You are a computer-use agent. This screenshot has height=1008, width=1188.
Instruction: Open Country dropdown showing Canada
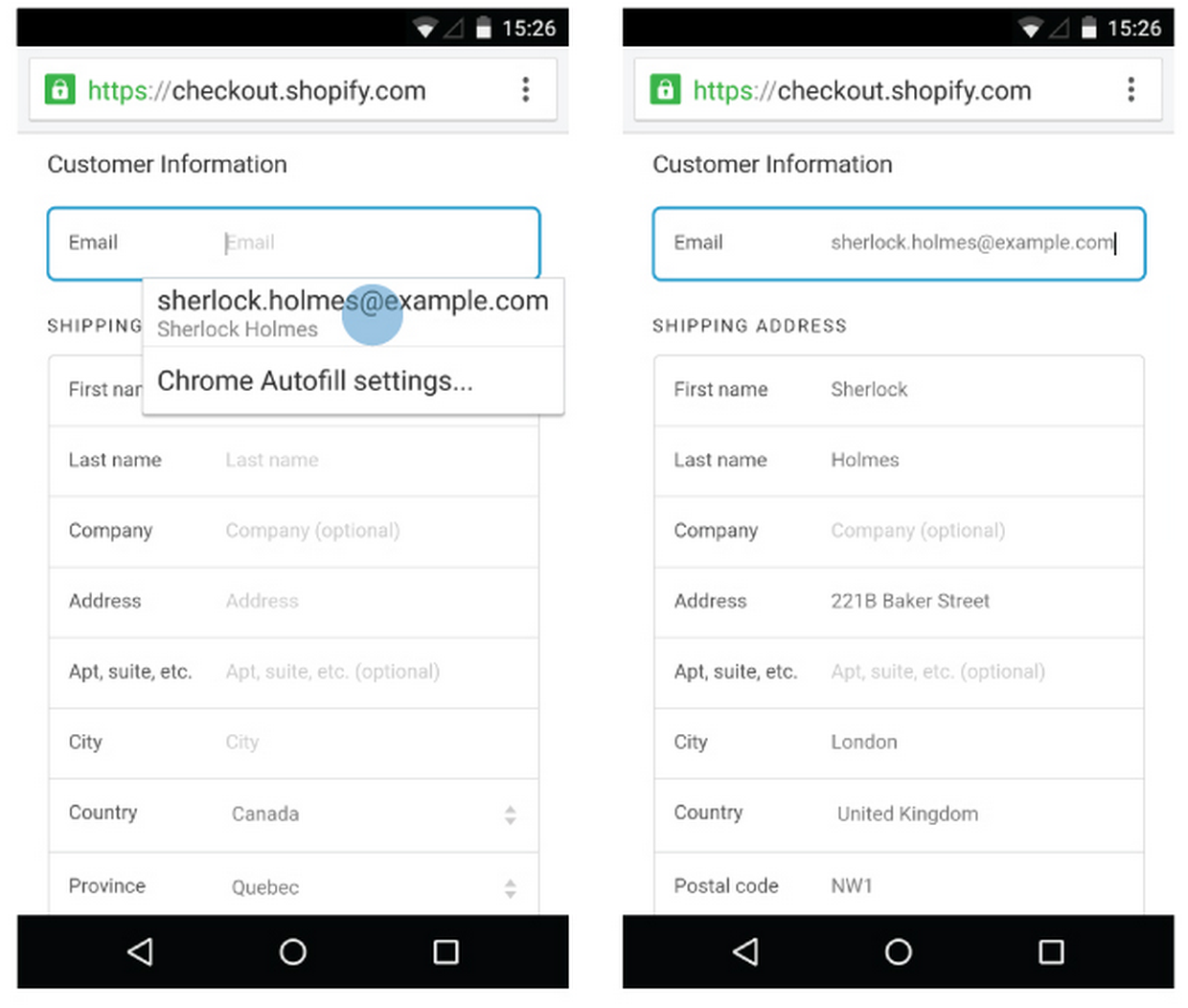(293, 814)
